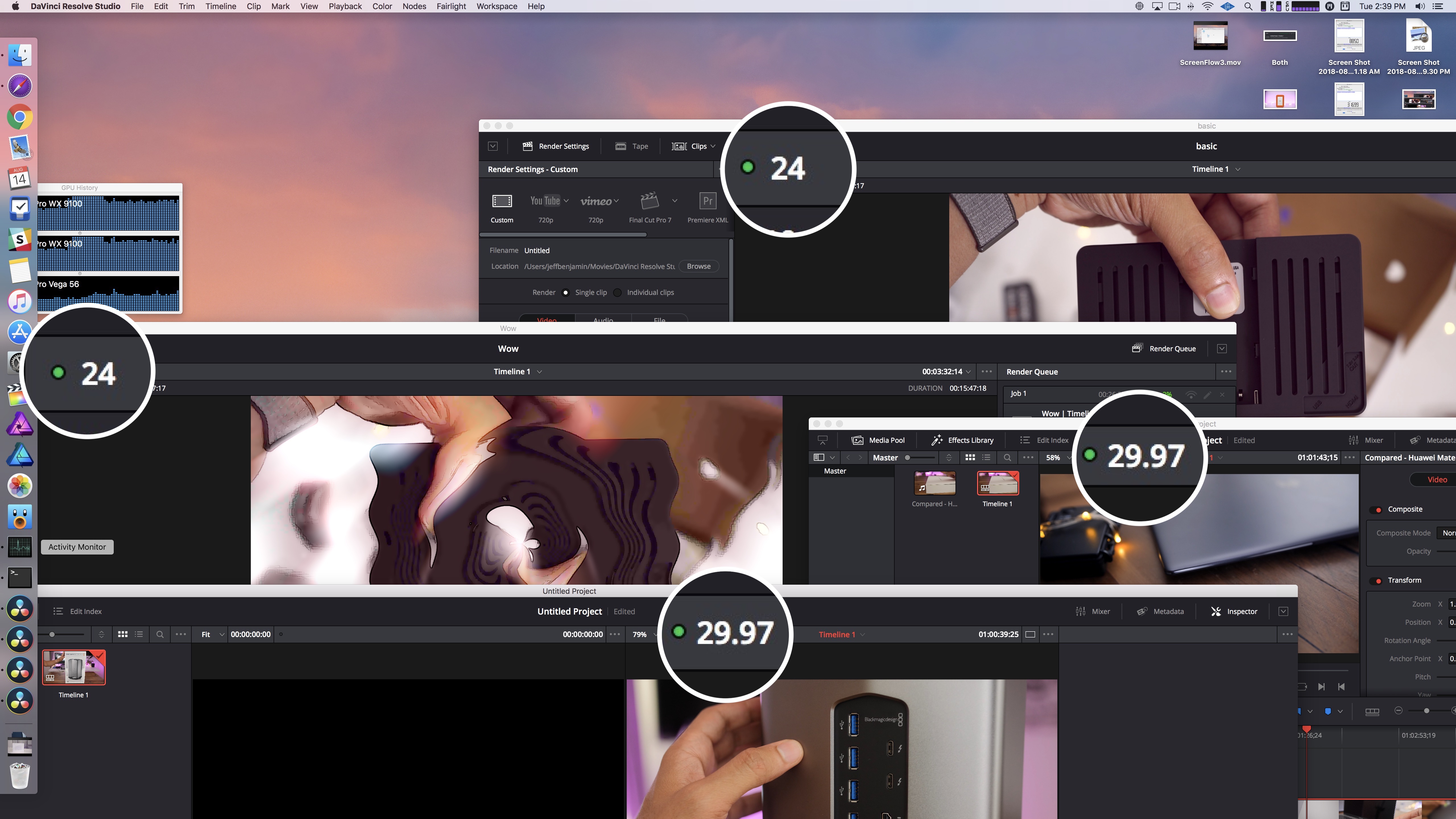Open the Media Pool panel
This screenshot has width=1456, height=819.
(x=878, y=440)
